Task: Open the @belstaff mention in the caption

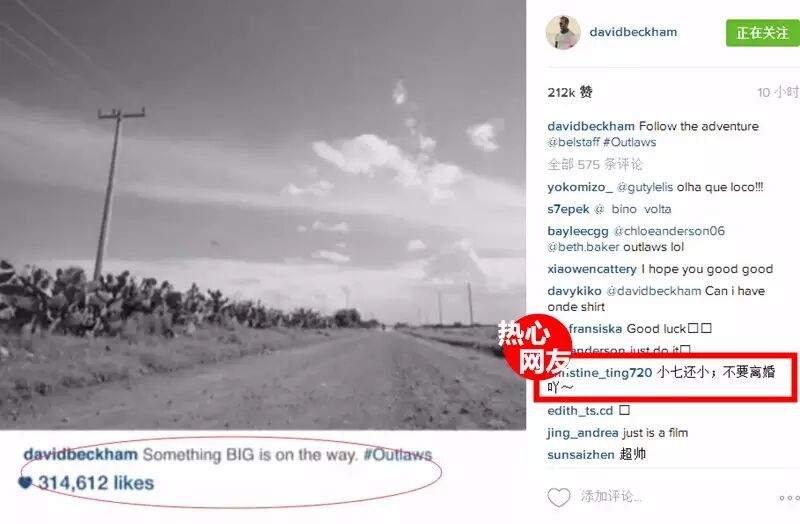Action: (573, 142)
